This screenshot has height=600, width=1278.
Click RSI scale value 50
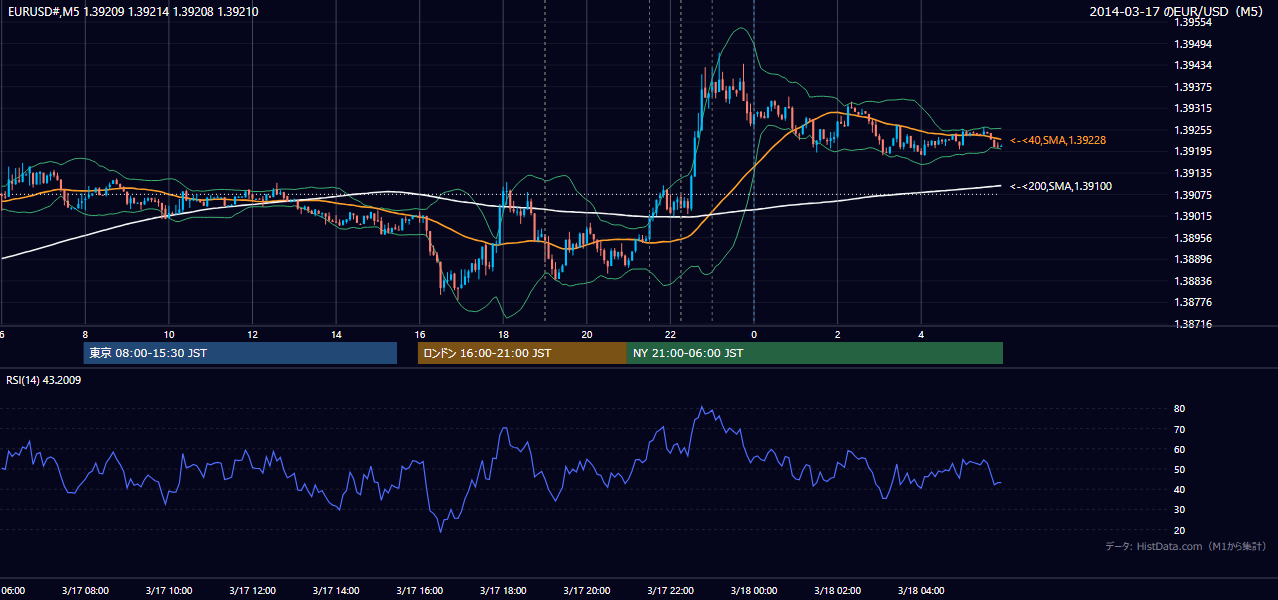(x=1180, y=469)
